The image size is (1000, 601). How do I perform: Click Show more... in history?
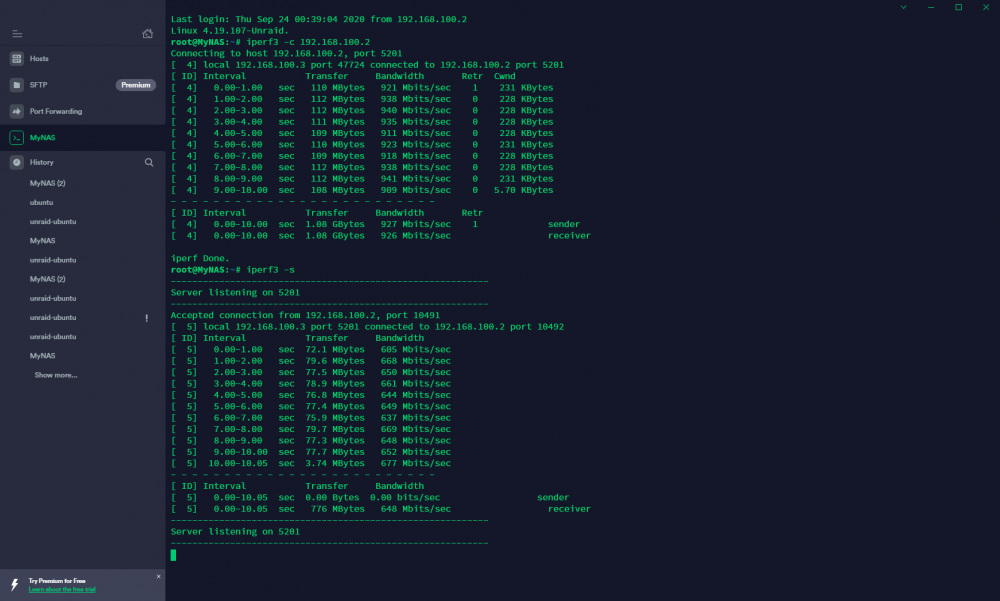pyautogui.click(x=56, y=375)
